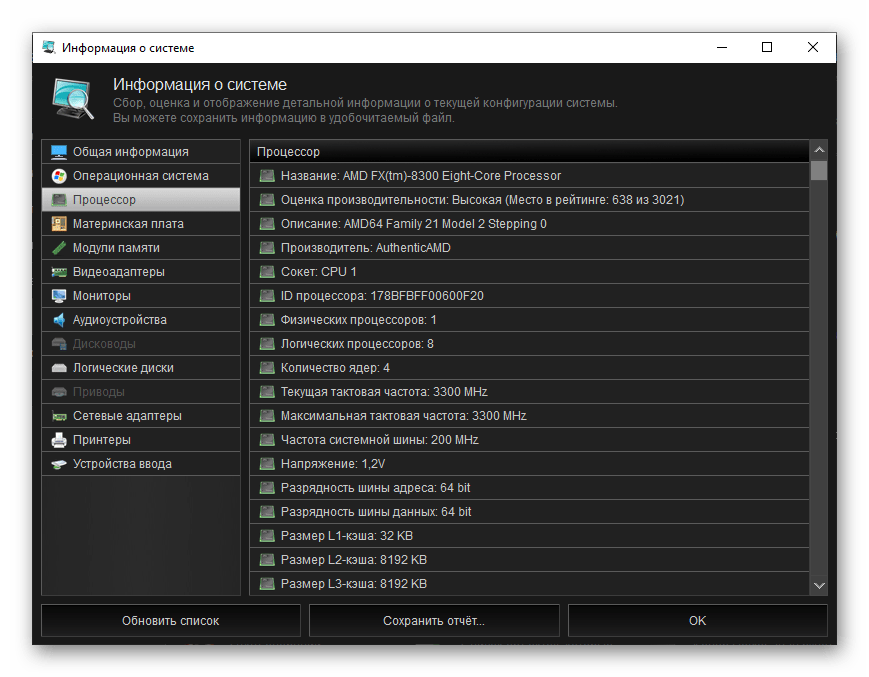
Task: Click the network card icon beside Сетевые адаптеры
Action: click(x=59, y=416)
